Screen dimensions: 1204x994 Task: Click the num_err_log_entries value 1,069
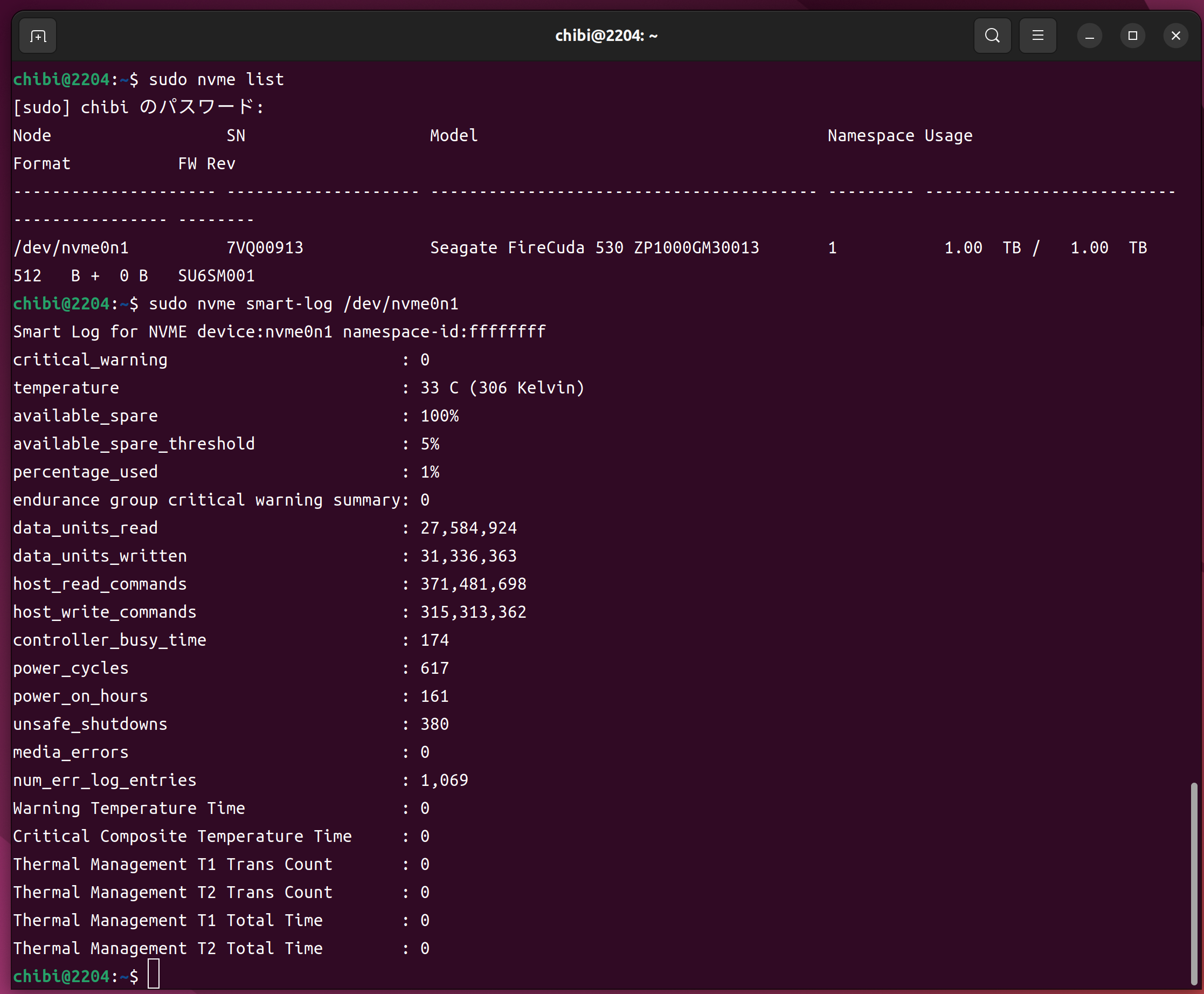(x=444, y=781)
